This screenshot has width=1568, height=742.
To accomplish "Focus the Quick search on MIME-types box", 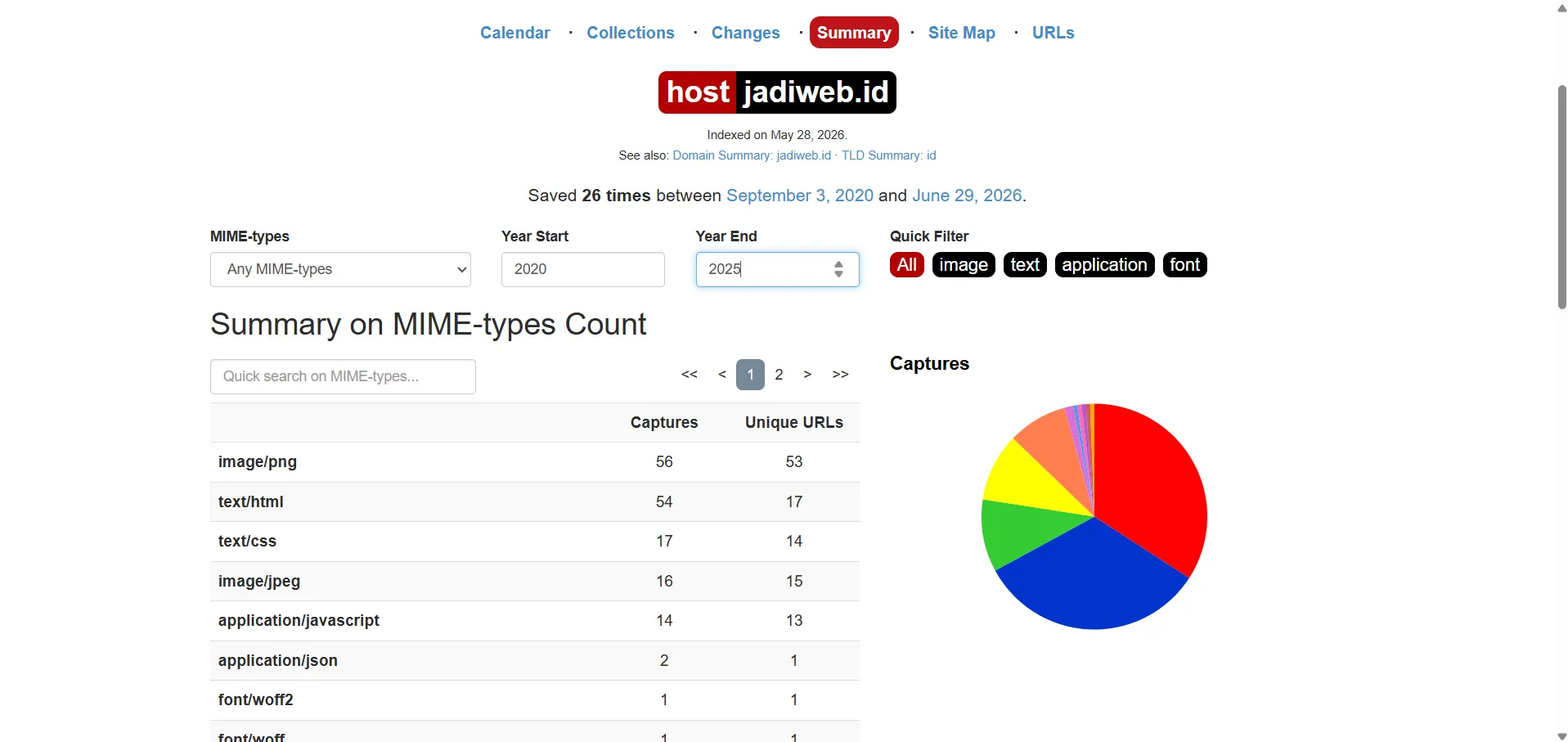I will point(343,376).
